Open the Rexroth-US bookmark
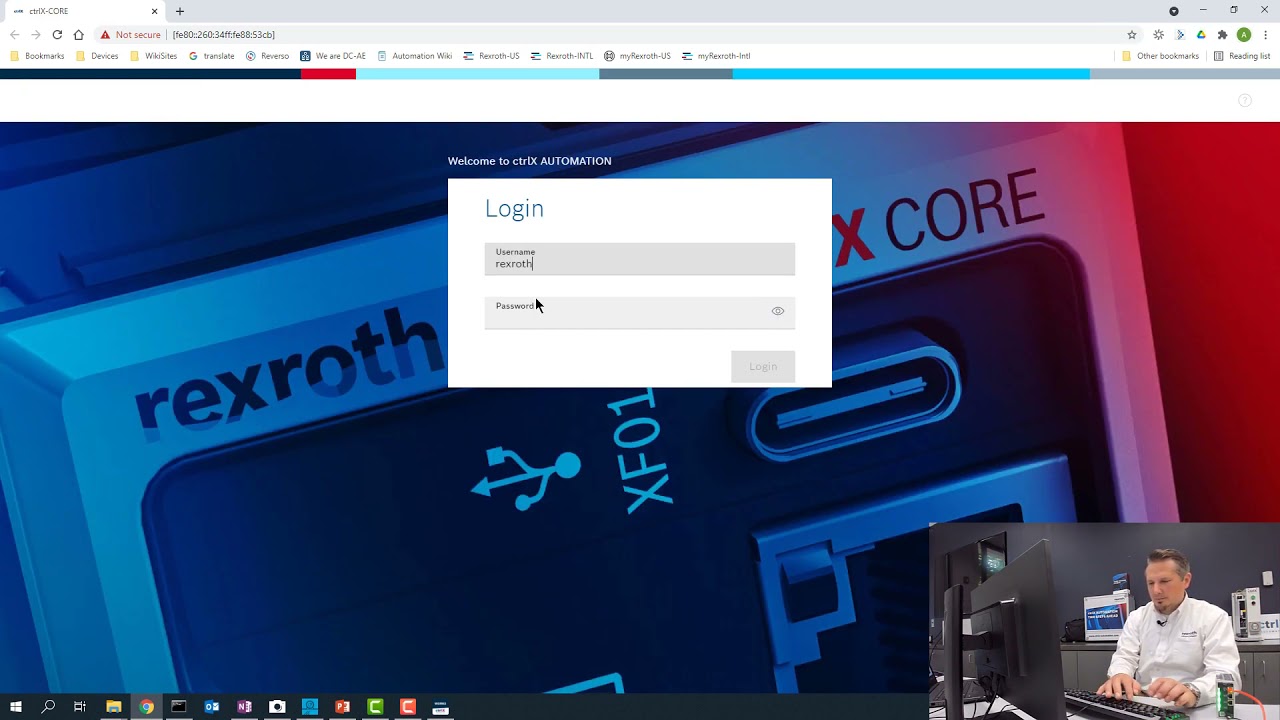This screenshot has width=1280, height=720. 491,56
